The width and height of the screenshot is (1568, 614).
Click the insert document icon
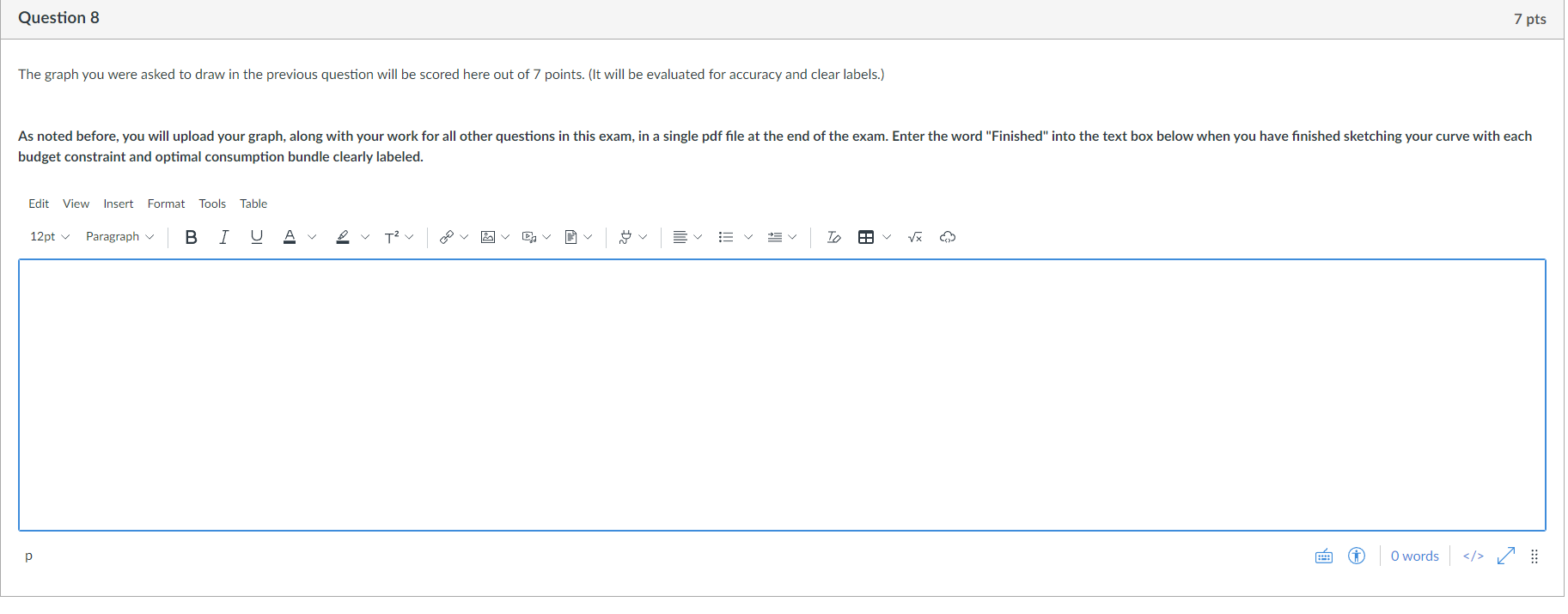(570, 237)
